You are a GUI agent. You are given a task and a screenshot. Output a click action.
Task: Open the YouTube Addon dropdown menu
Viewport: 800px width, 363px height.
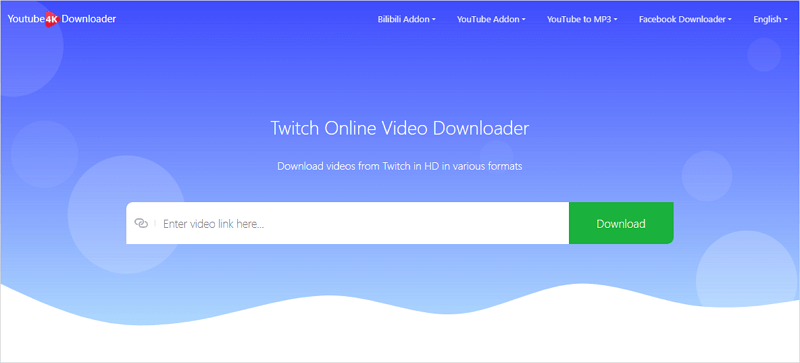(491, 19)
